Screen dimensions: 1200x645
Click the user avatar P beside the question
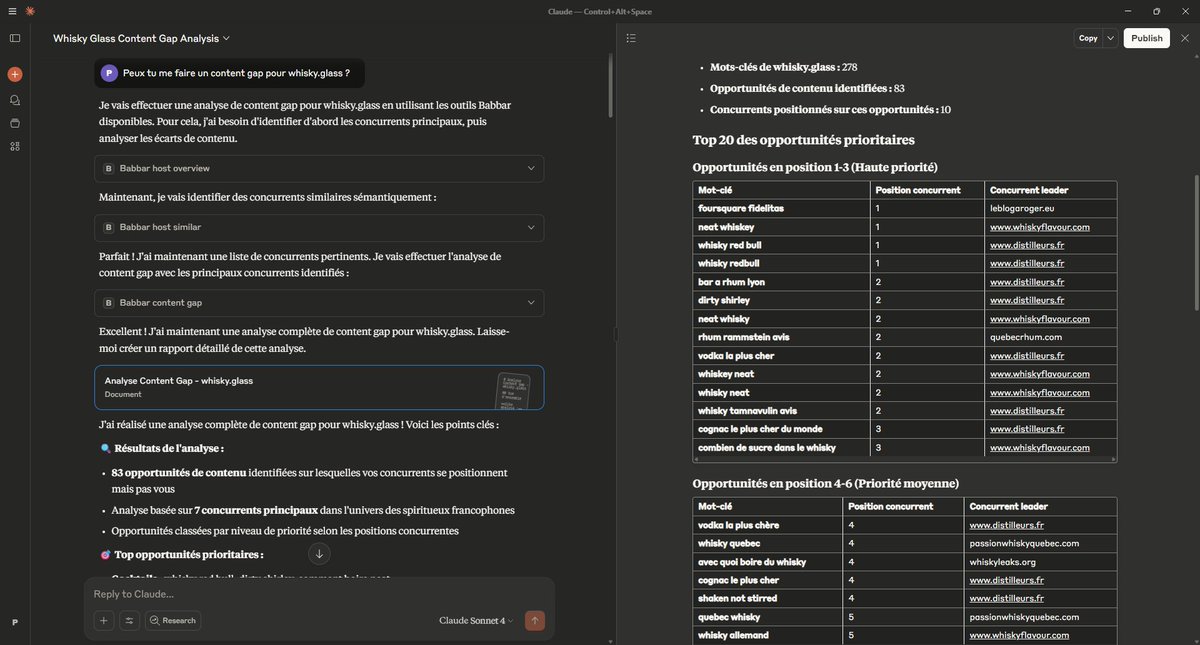coord(109,73)
